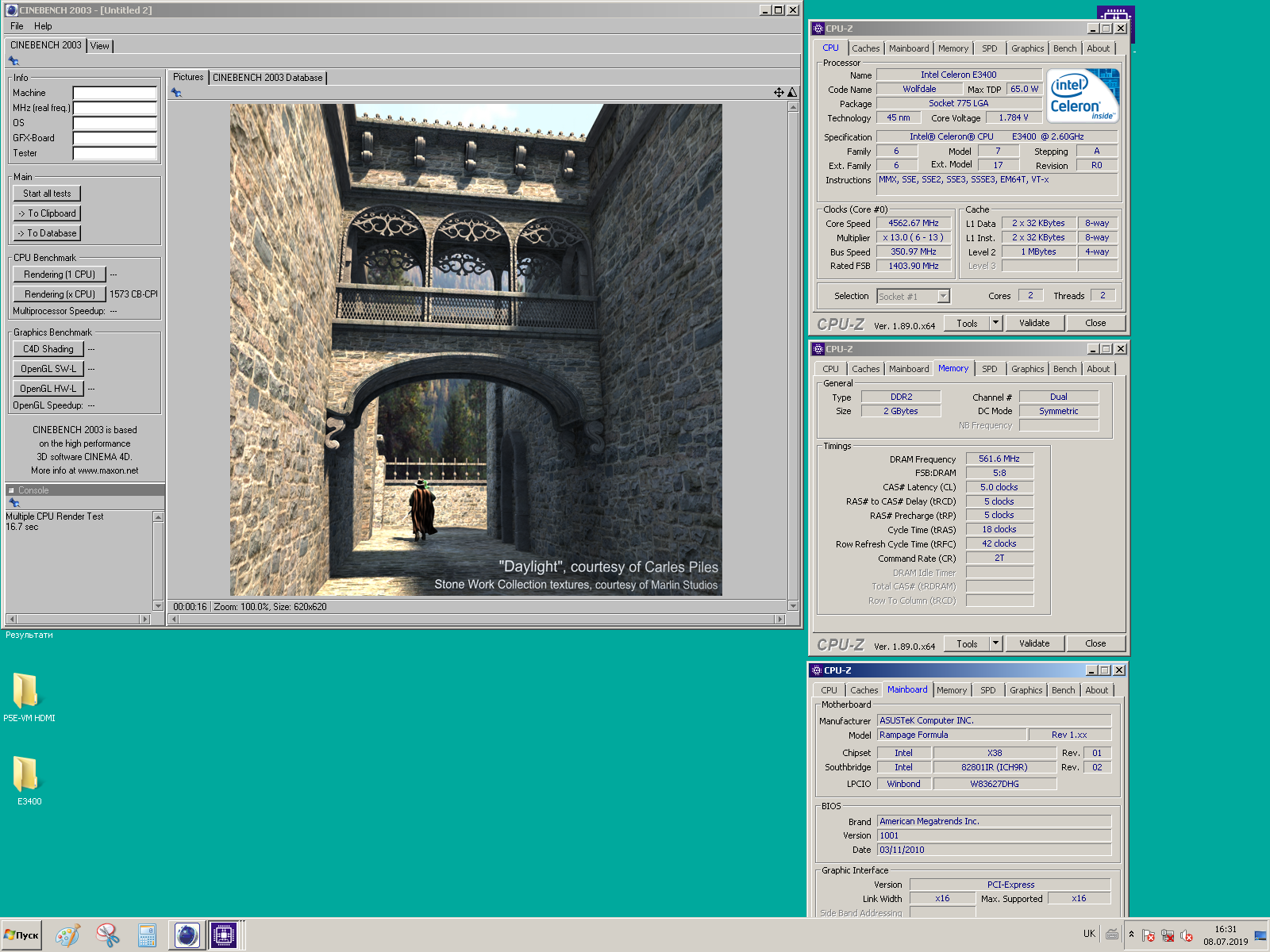
Task: Click into the MHz (real freq.) field
Action: point(114,108)
